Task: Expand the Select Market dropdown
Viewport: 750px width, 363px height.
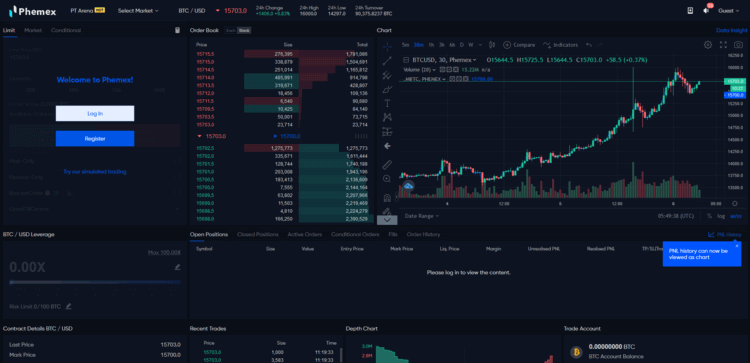Action: point(138,11)
